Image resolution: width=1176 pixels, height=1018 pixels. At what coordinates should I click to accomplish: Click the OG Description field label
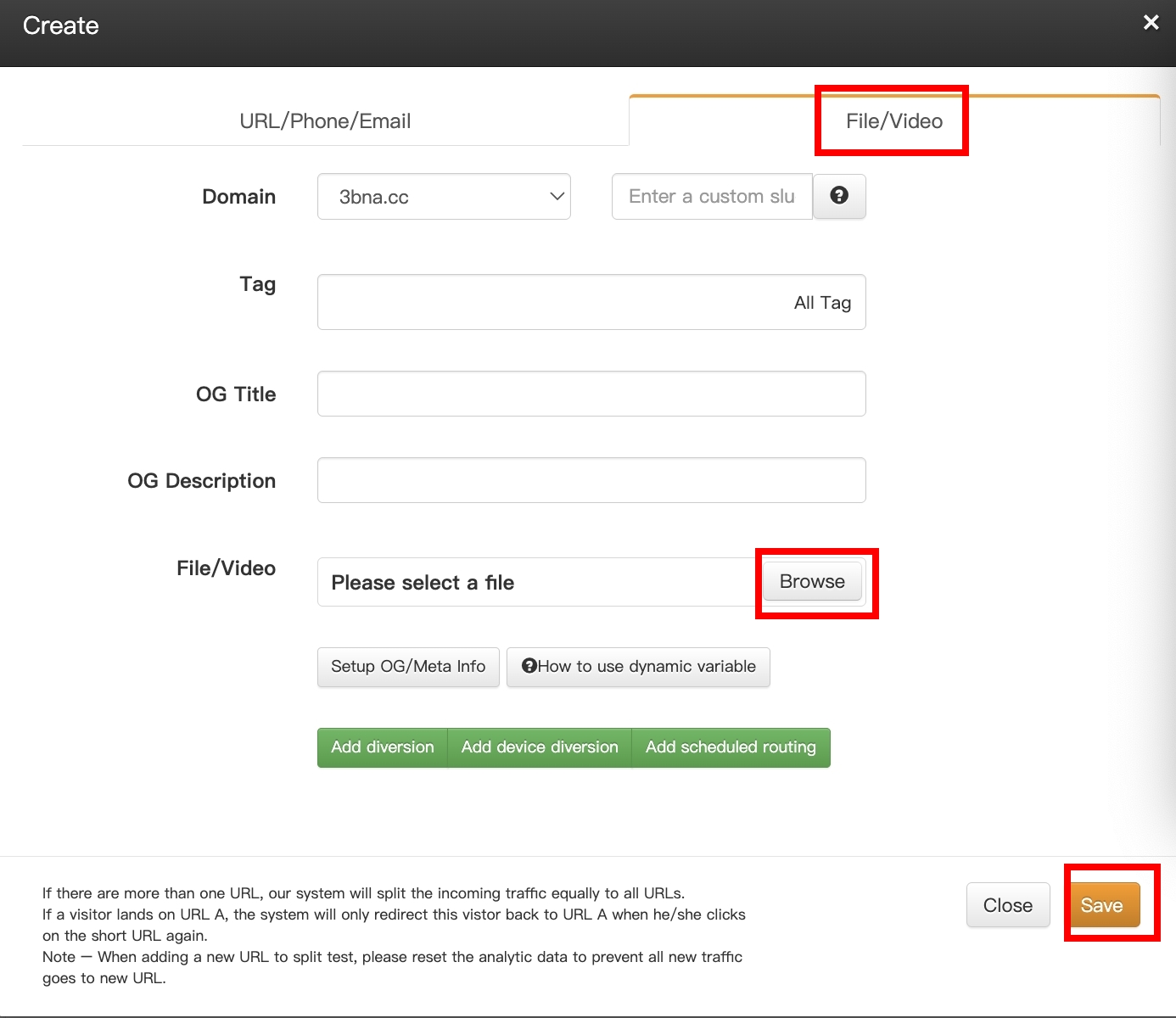(x=201, y=481)
